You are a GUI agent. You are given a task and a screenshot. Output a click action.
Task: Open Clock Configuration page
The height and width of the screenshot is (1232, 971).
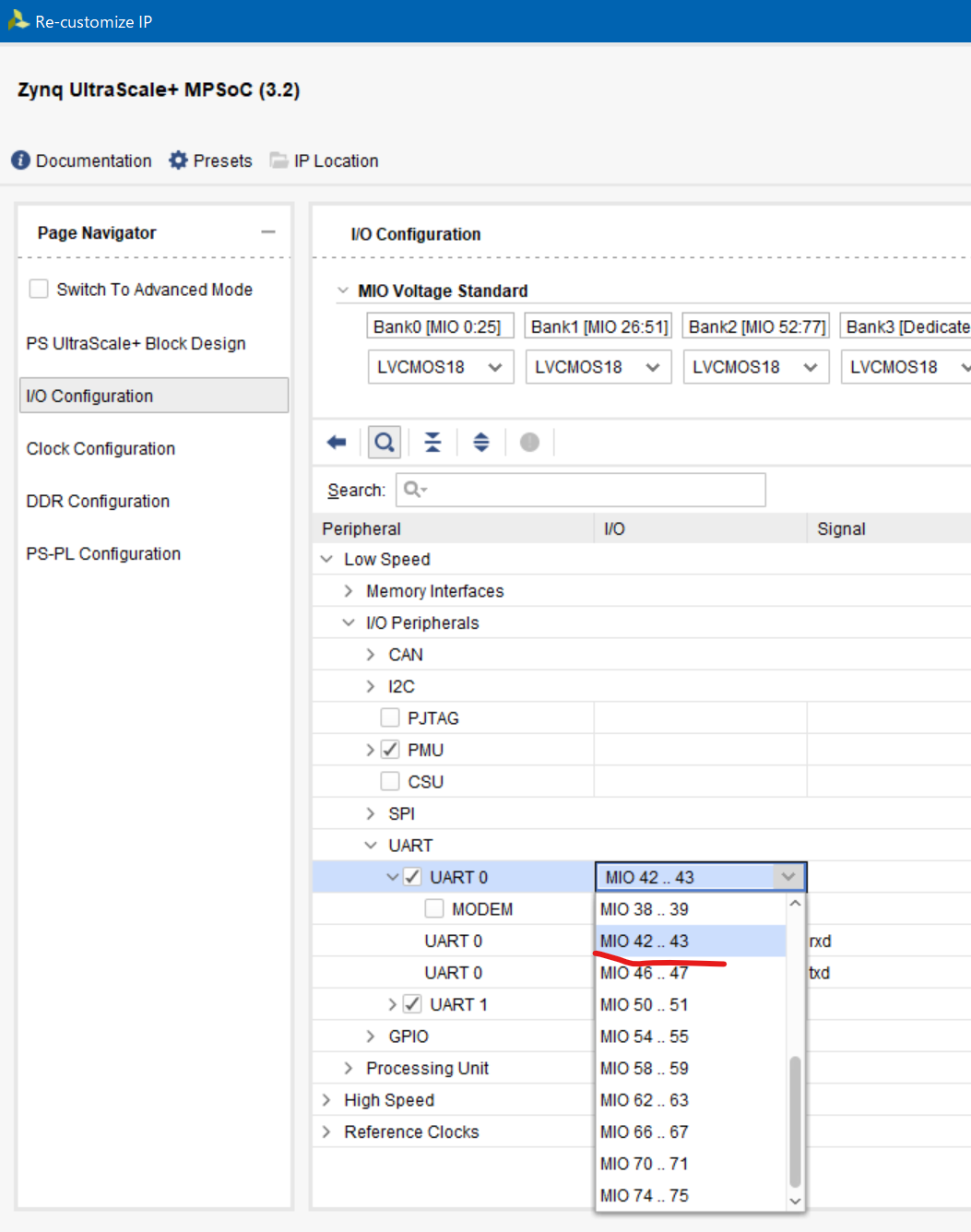pyautogui.click(x=101, y=448)
